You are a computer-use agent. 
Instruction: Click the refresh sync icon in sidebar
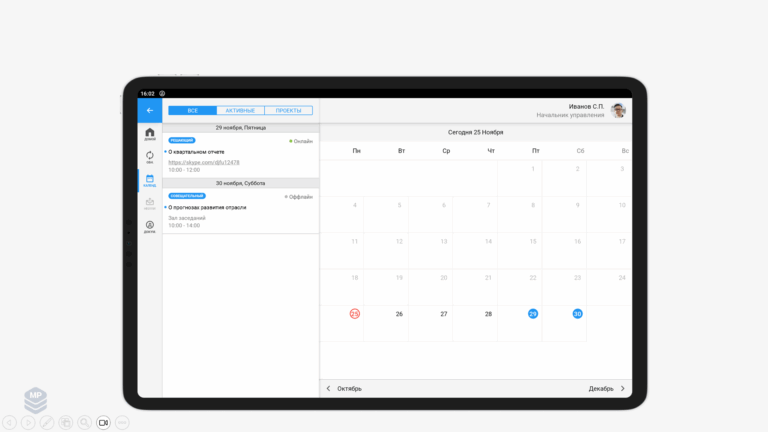(x=150, y=156)
